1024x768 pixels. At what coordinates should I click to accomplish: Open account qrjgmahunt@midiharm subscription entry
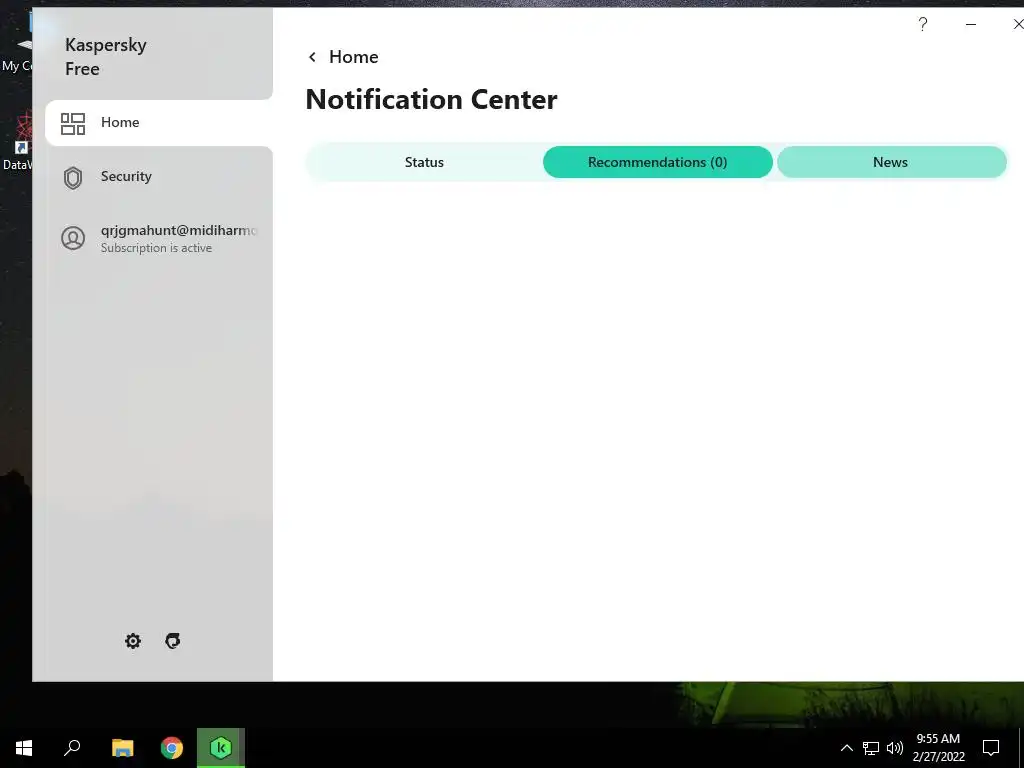pyautogui.click(x=159, y=238)
